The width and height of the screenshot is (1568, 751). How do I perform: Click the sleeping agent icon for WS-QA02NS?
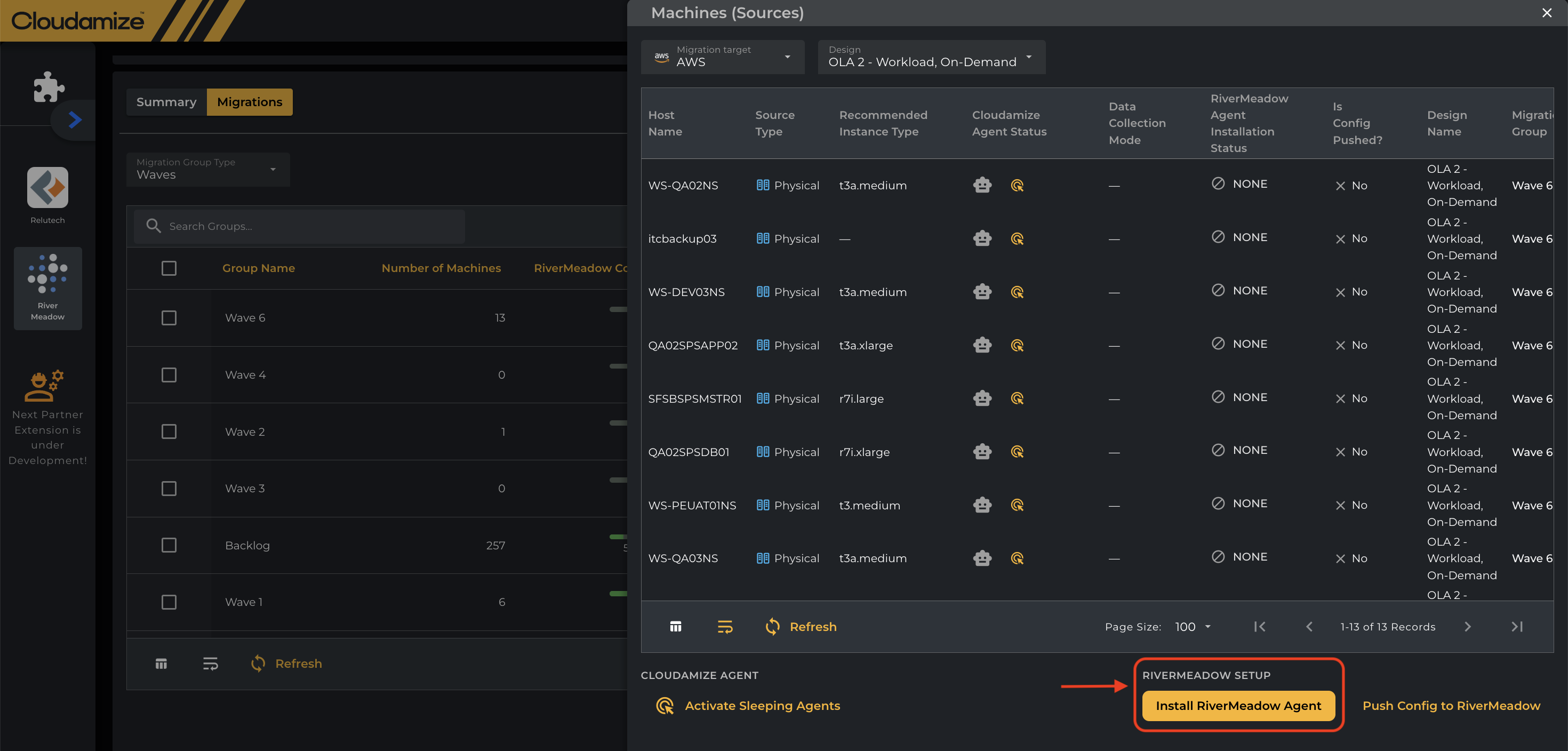click(1017, 186)
